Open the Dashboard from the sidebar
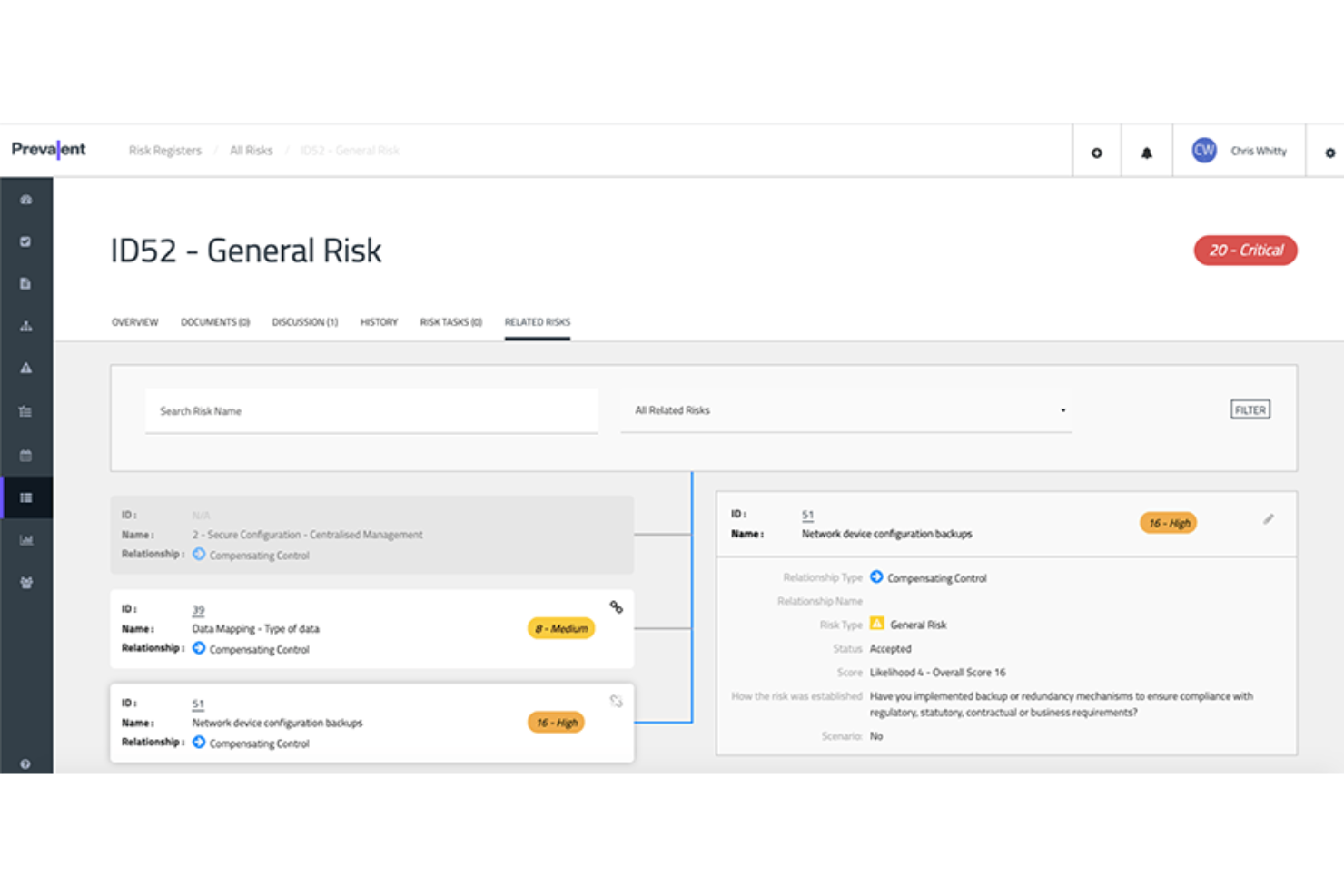This screenshot has height=896, width=1344. click(26, 198)
